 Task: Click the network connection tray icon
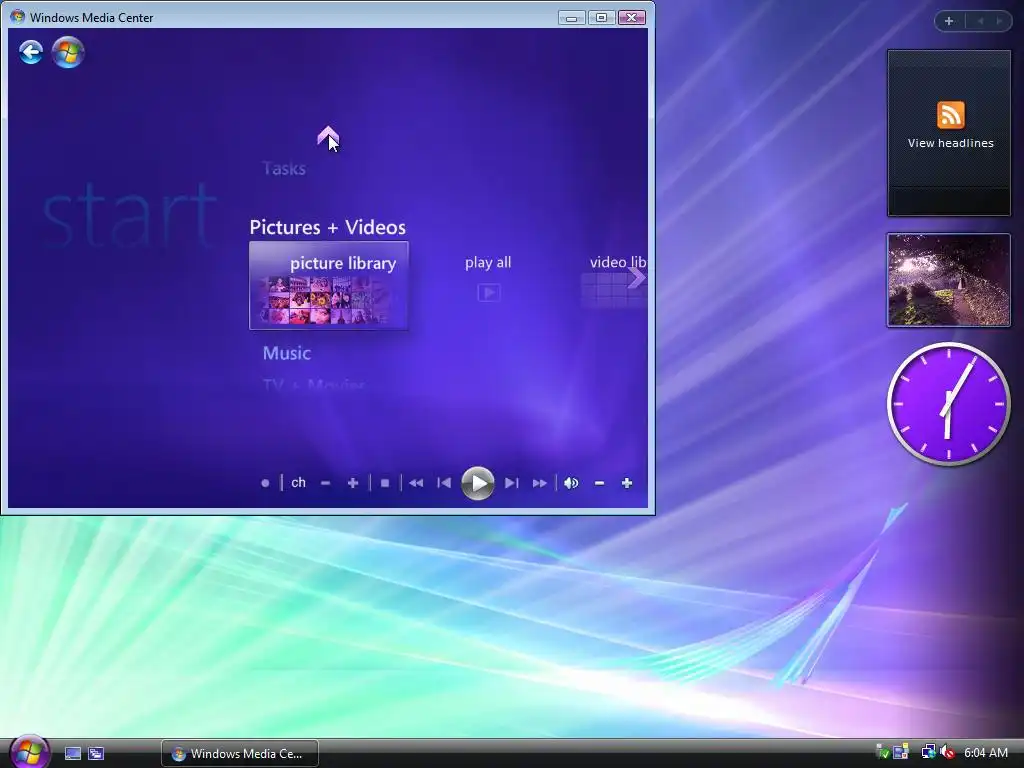(927, 752)
